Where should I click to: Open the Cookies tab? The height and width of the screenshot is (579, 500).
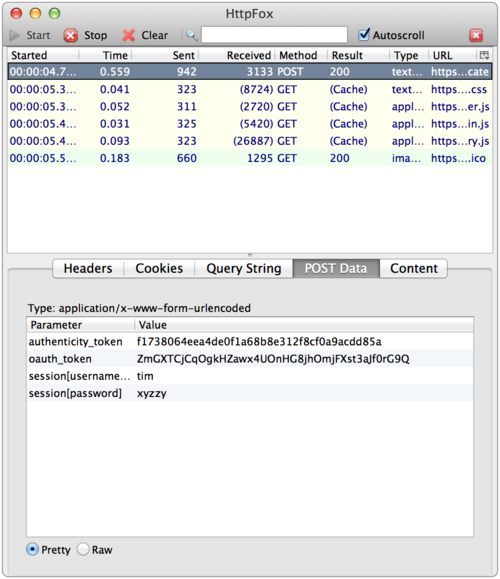pos(159,268)
